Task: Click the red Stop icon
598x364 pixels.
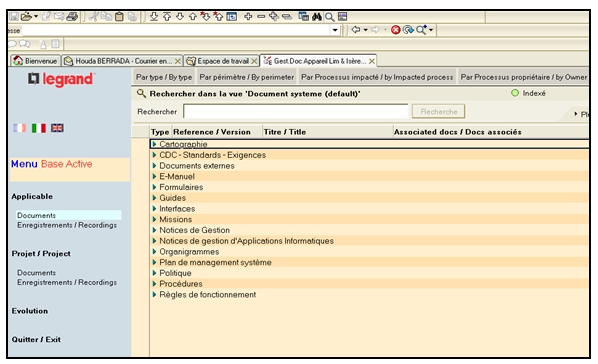Action: [x=395, y=30]
